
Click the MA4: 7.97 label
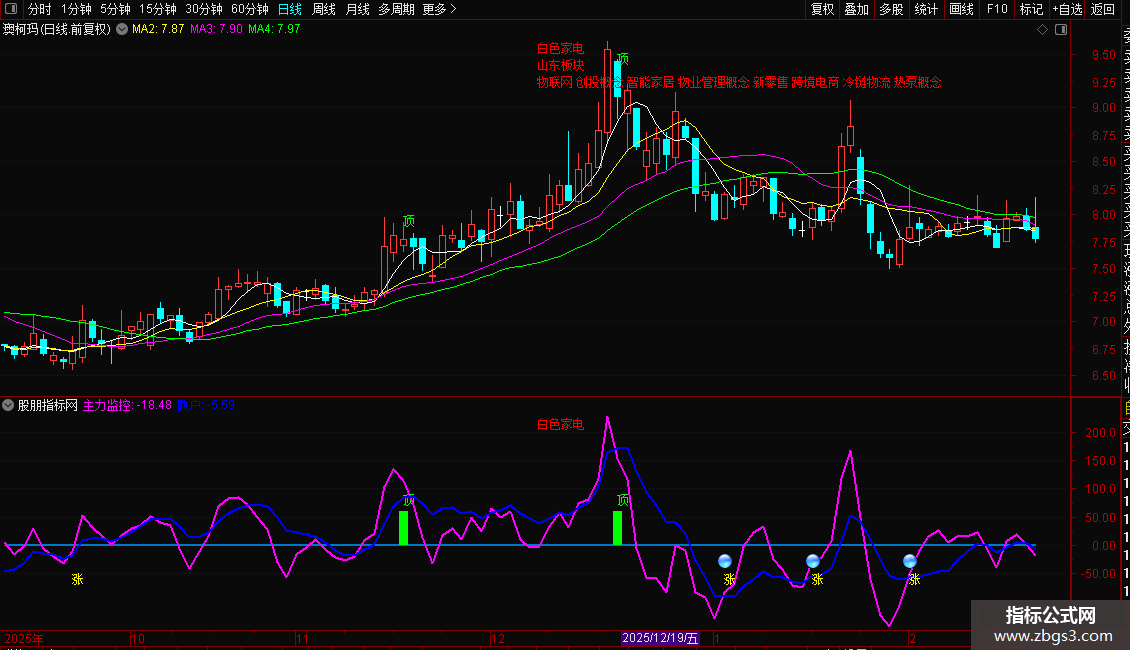pos(274,29)
